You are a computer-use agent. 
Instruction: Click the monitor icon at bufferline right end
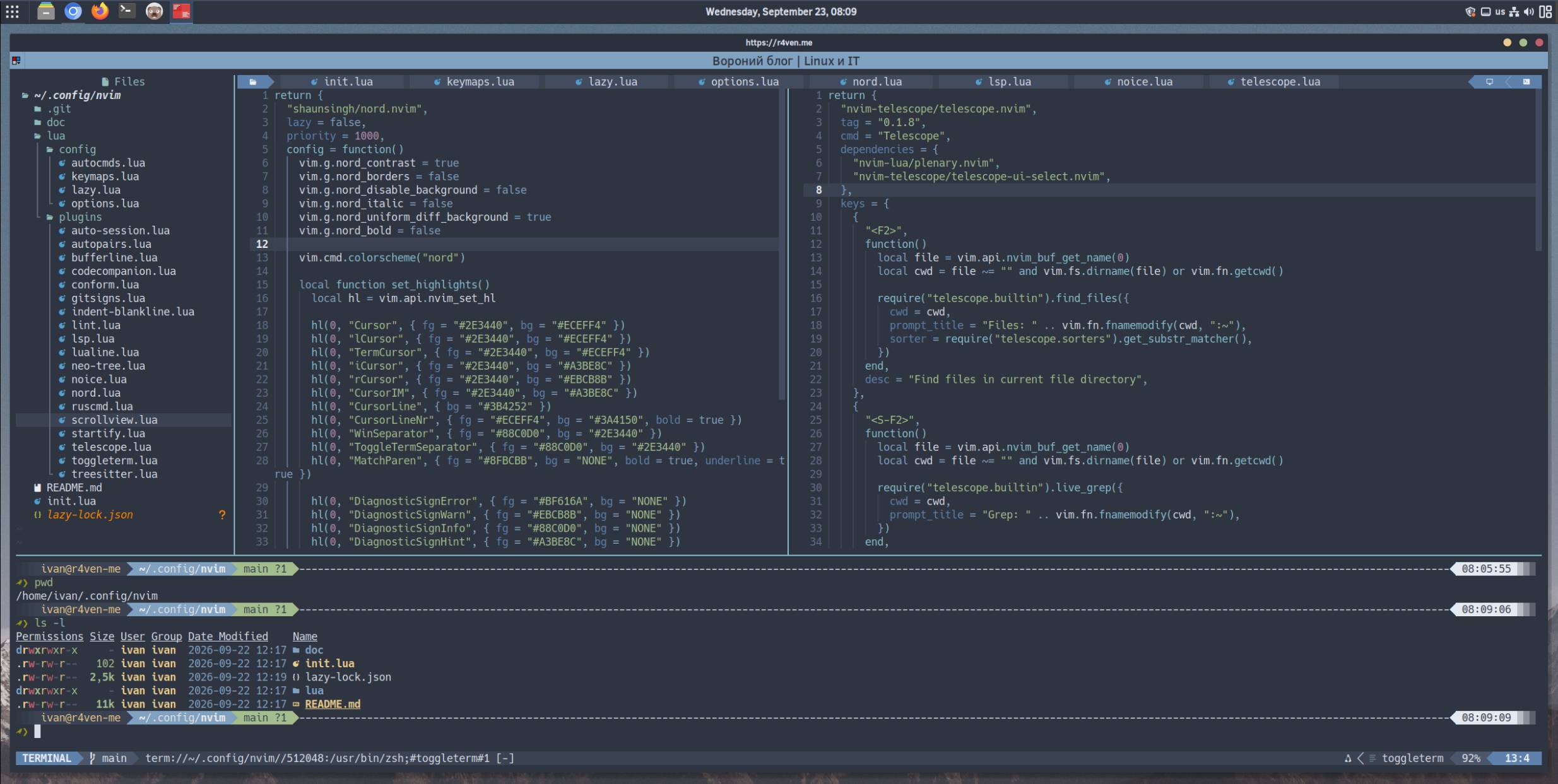point(1489,81)
